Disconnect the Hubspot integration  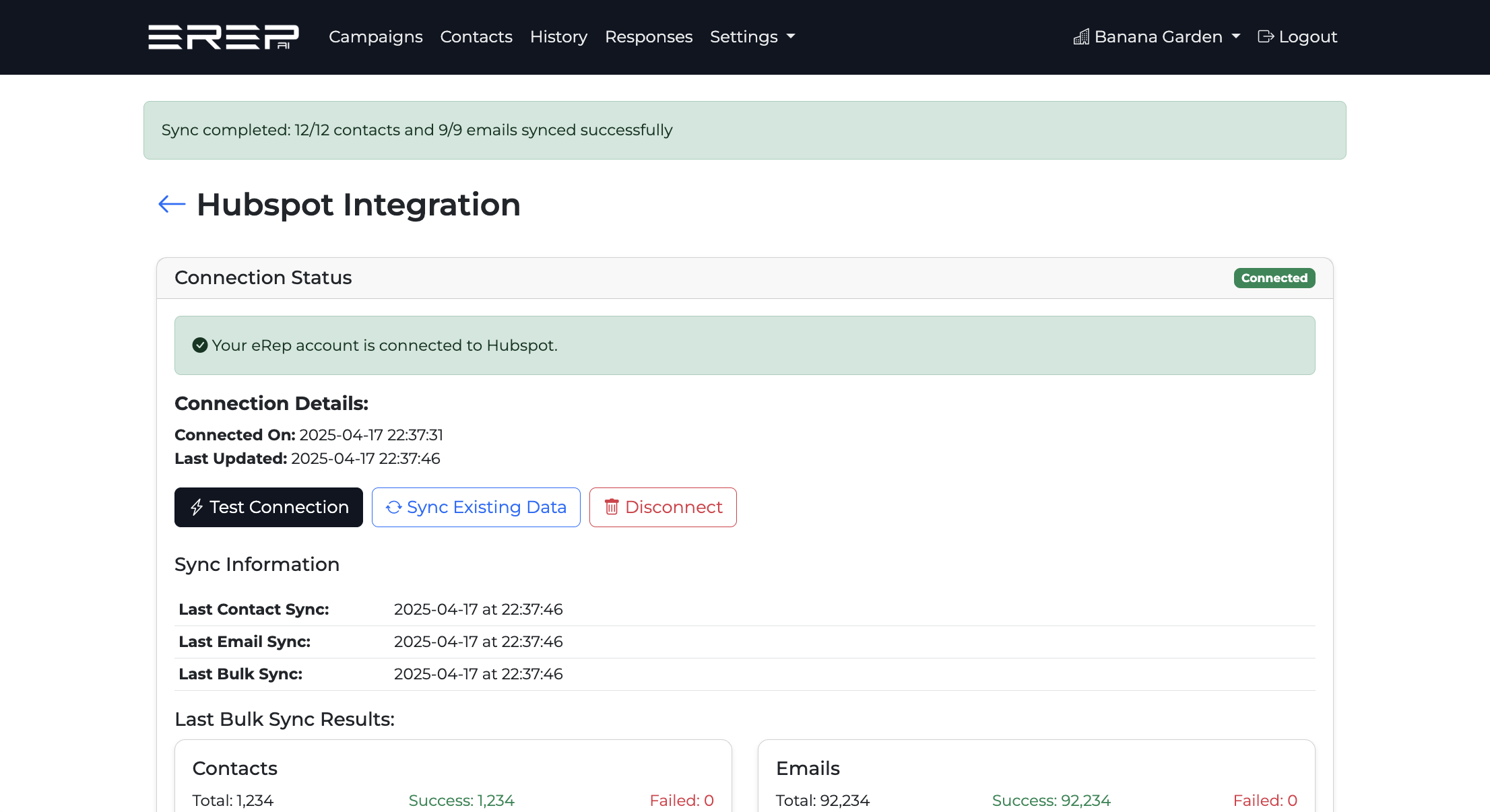click(x=663, y=507)
